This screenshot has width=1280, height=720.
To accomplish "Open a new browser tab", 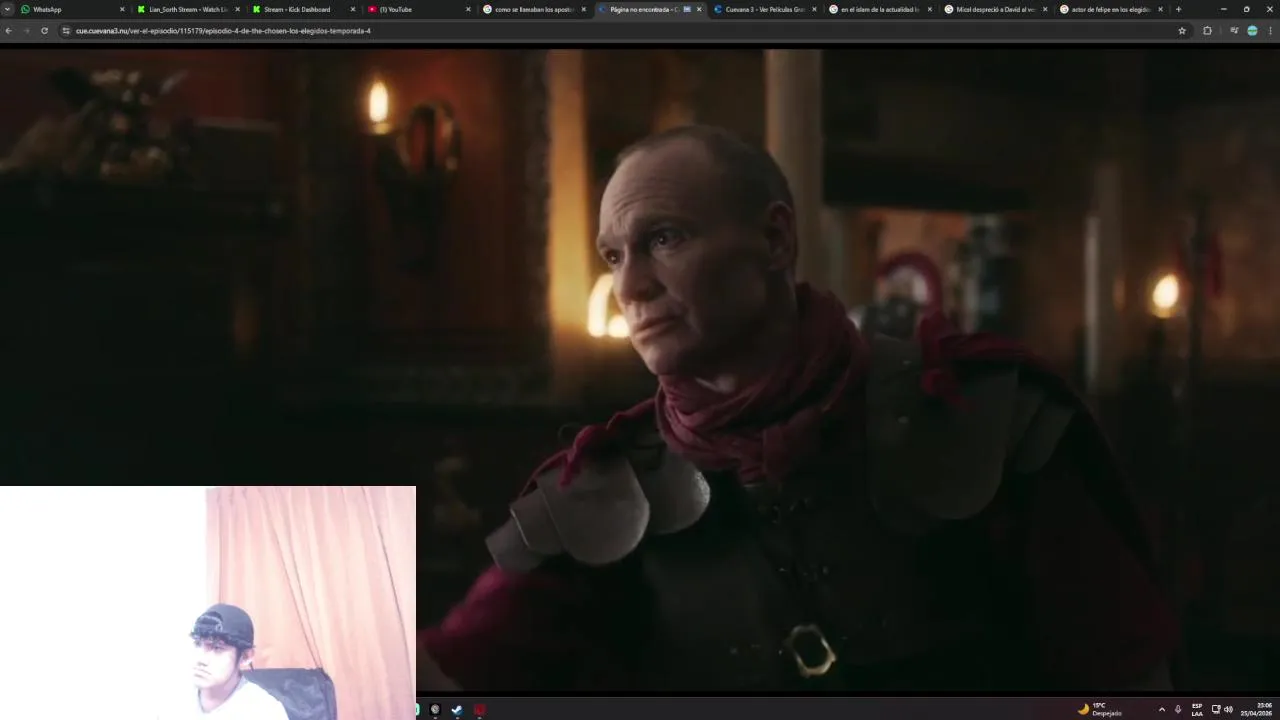I will (1178, 9).
